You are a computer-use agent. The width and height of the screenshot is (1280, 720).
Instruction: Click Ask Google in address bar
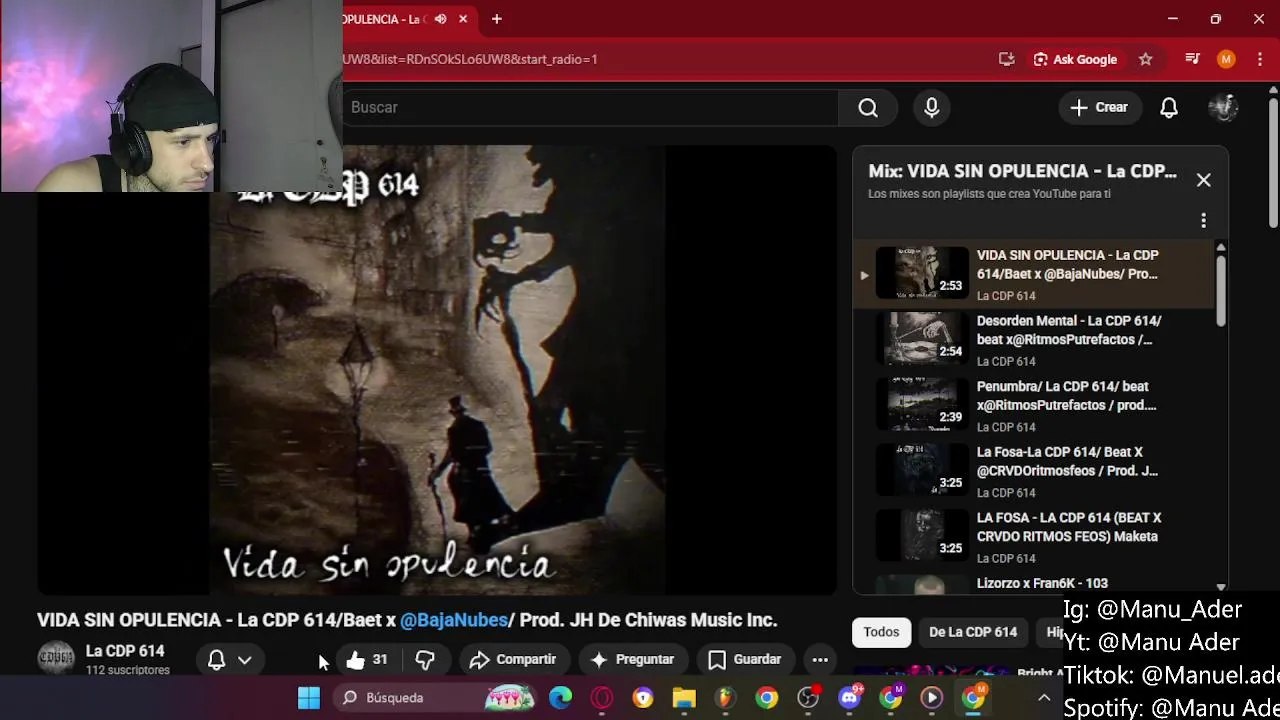[x=1075, y=59]
